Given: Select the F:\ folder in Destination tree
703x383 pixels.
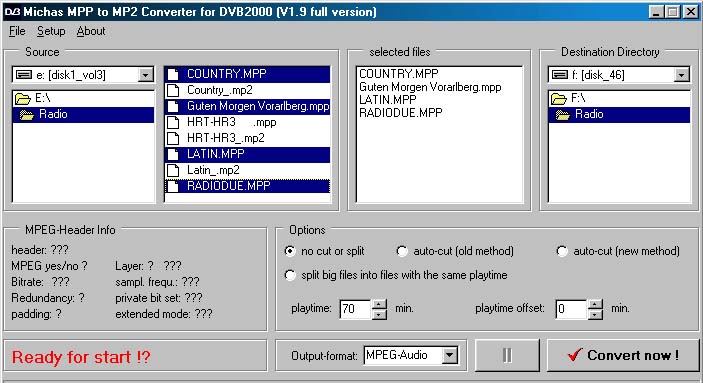Looking at the screenshot, I should tap(619, 98).
